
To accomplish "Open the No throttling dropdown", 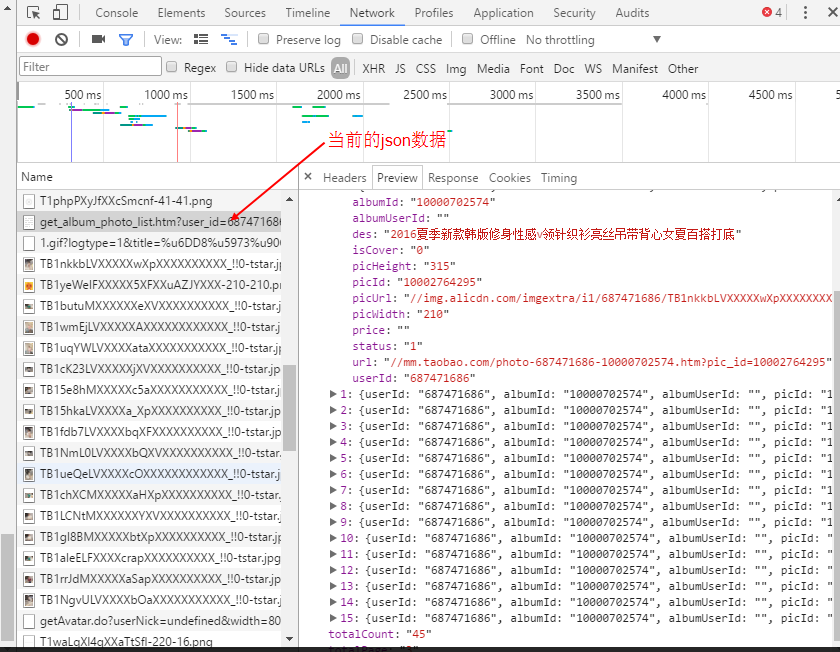I will (594, 40).
